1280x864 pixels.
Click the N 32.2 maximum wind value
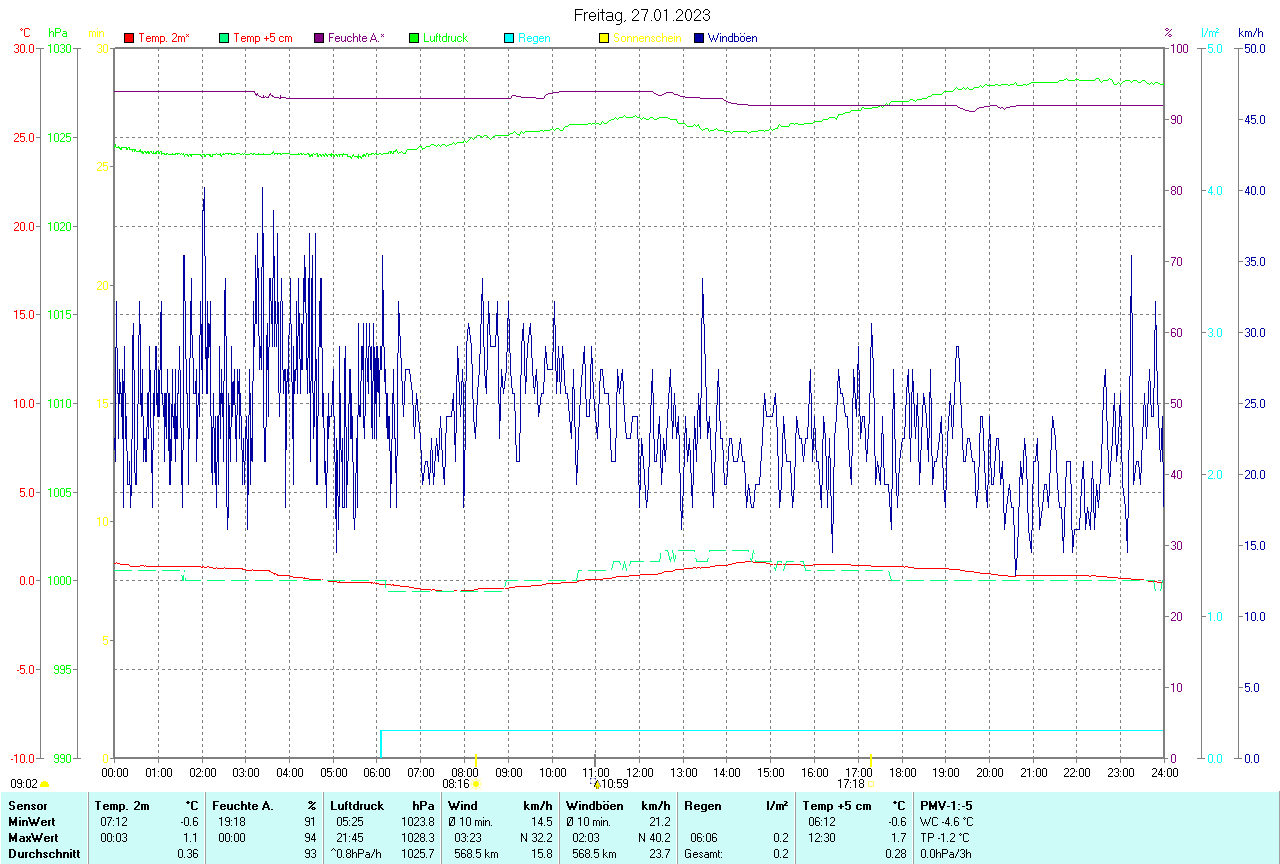coord(535,838)
